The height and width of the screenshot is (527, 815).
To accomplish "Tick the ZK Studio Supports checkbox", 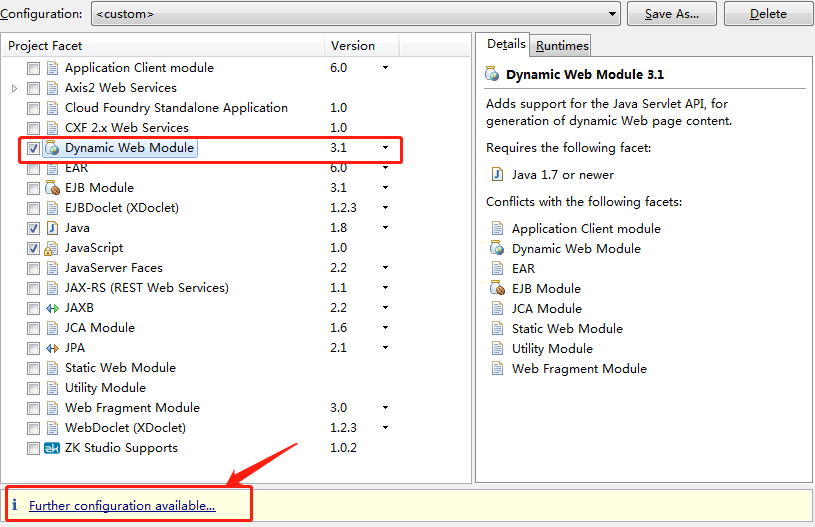I will pyautogui.click(x=33, y=449).
